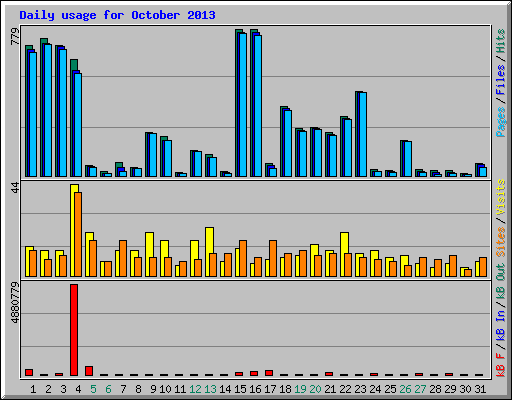The image size is (512, 400).
Task: Click green day 27 on the x-axis
Action: click(x=420, y=389)
